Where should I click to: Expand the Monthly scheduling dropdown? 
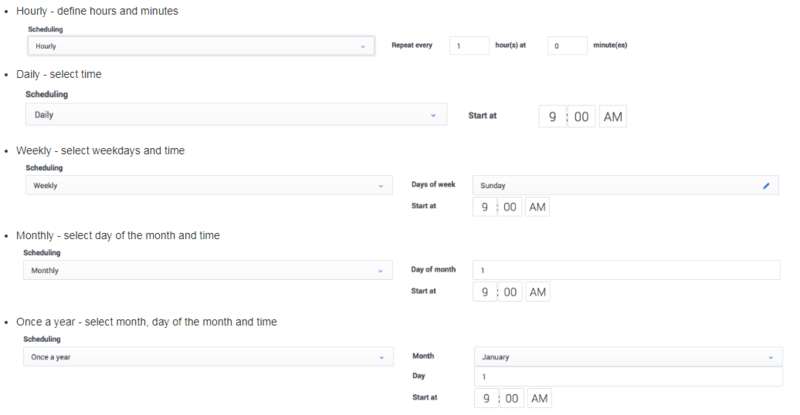207,271
